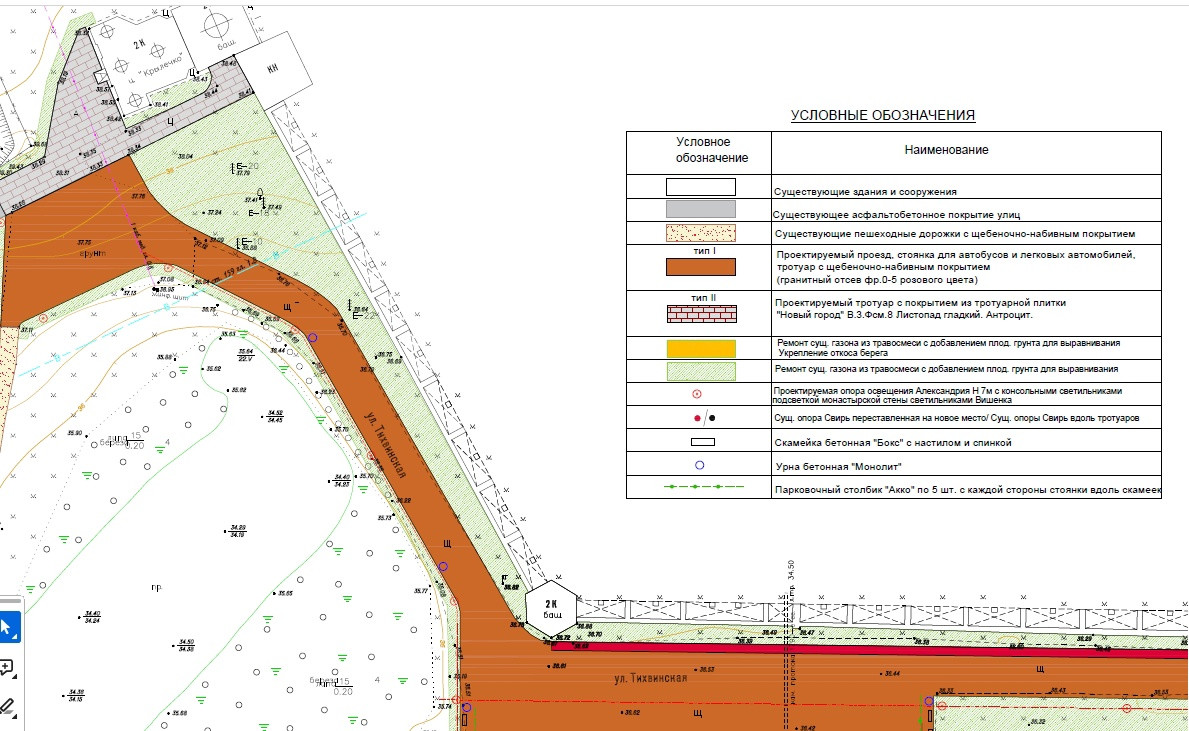Click the blue urn circle symbol in legend
1189x731 pixels.
tap(699, 465)
